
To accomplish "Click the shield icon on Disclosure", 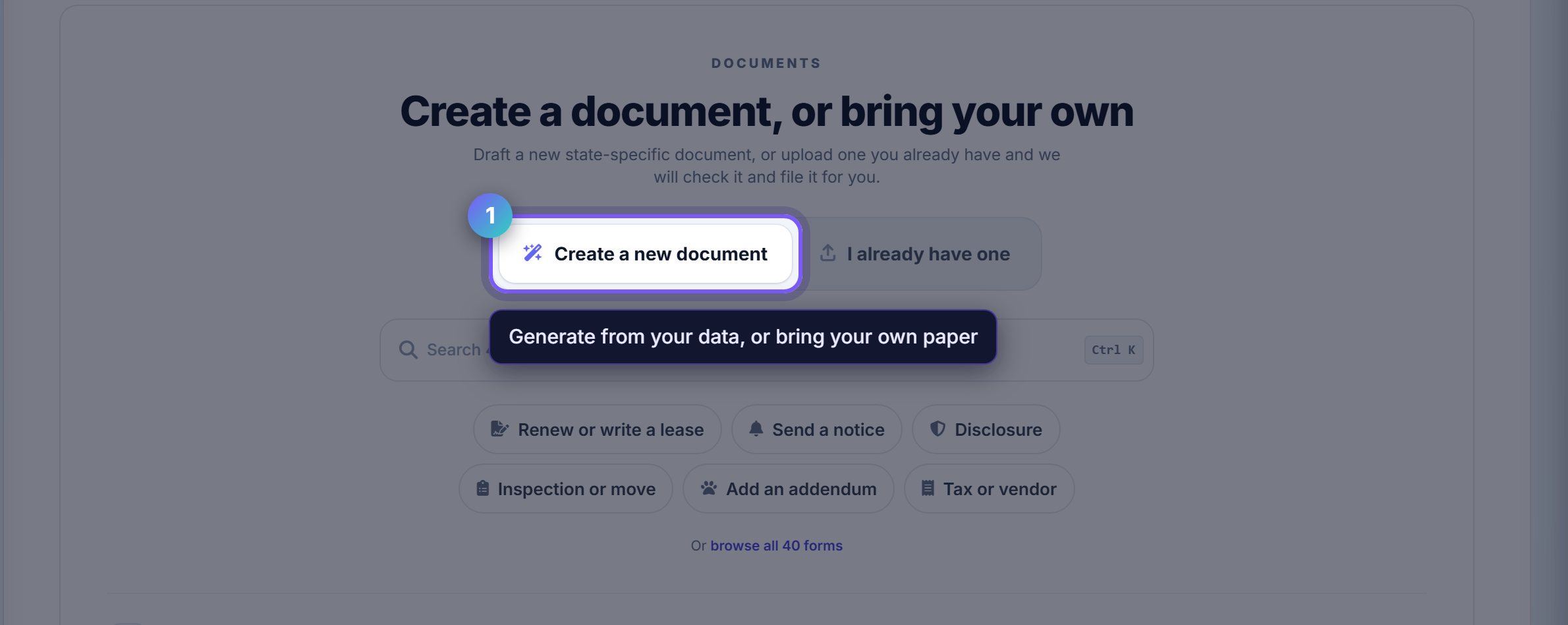I will pyautogui.click(x=938, y=429).
